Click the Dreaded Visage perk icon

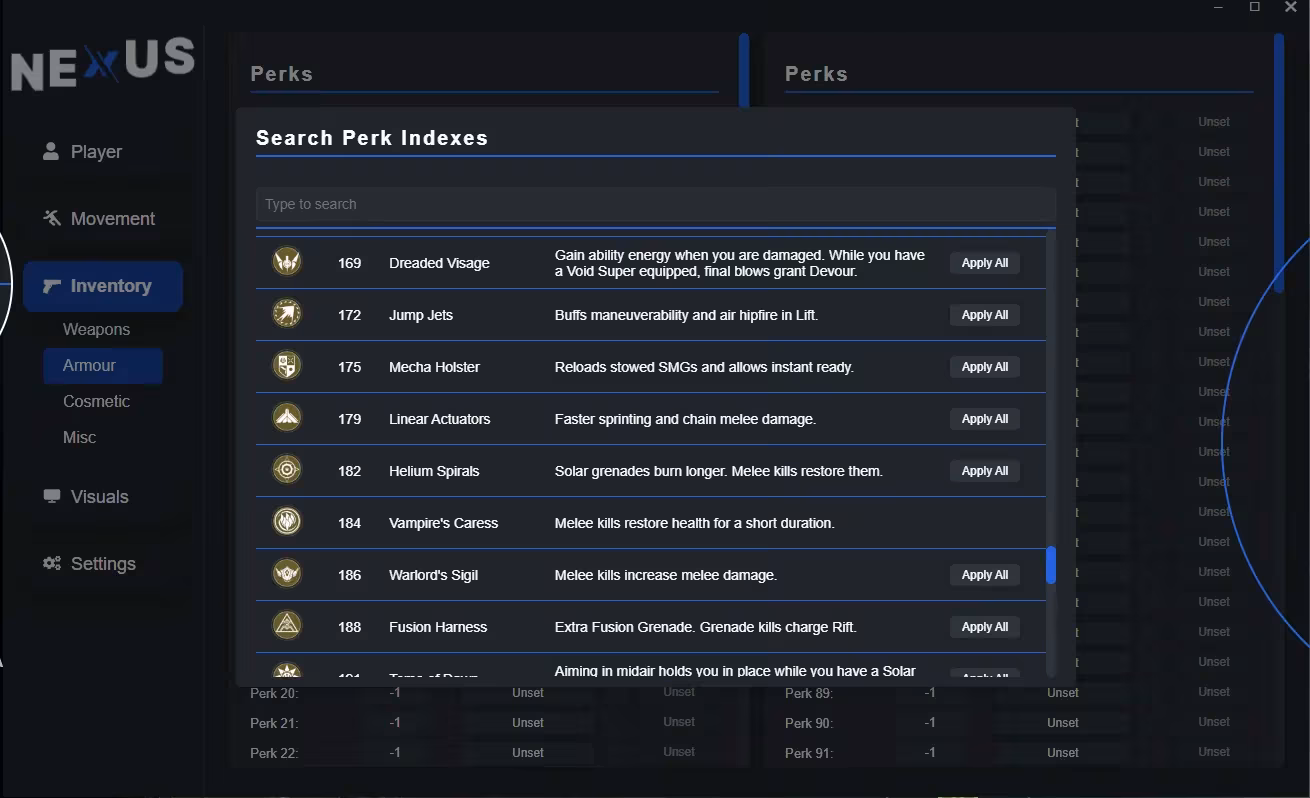pos(287,262)
